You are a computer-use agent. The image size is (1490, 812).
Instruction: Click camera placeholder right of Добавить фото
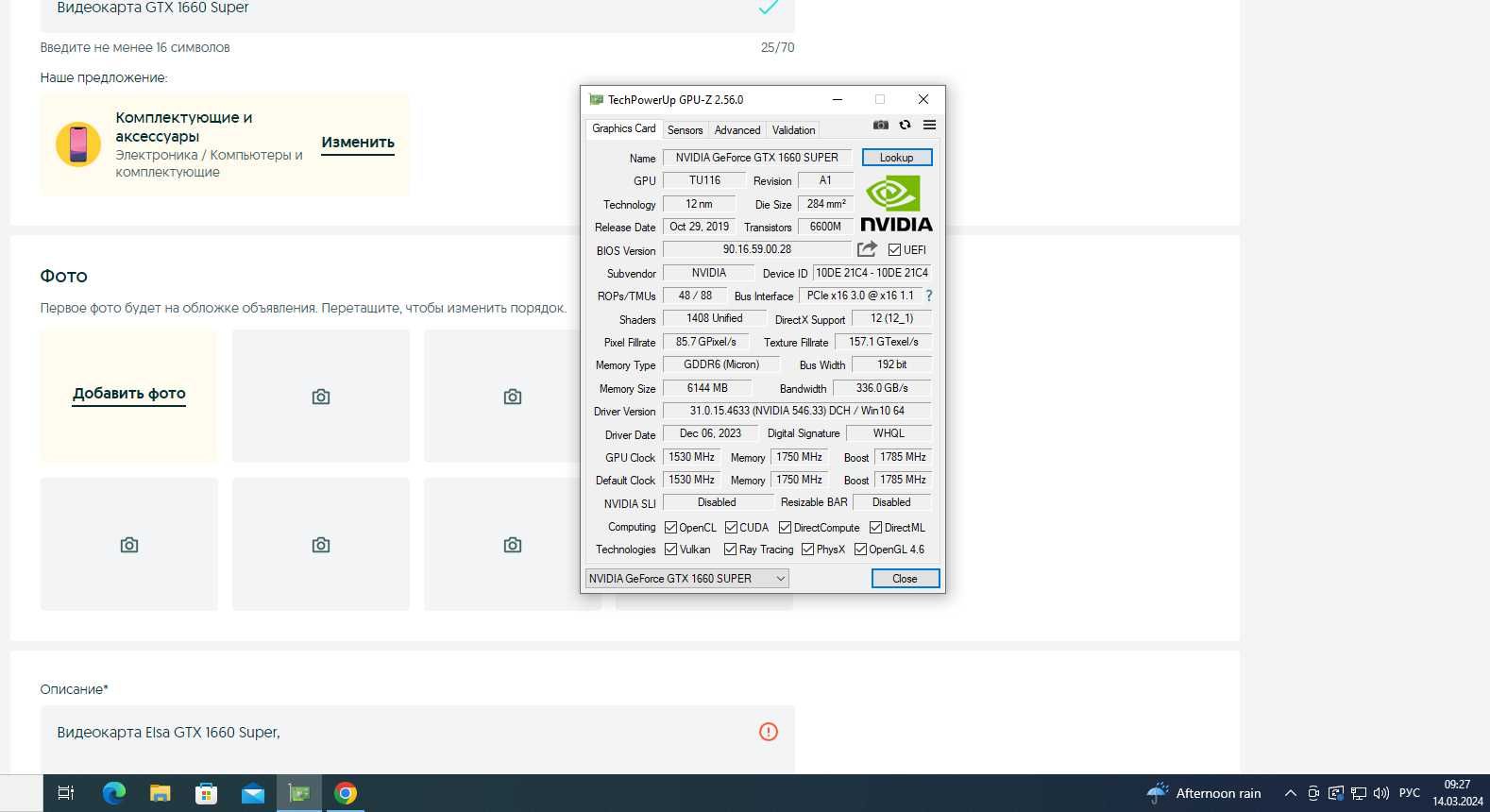[321, 396]
